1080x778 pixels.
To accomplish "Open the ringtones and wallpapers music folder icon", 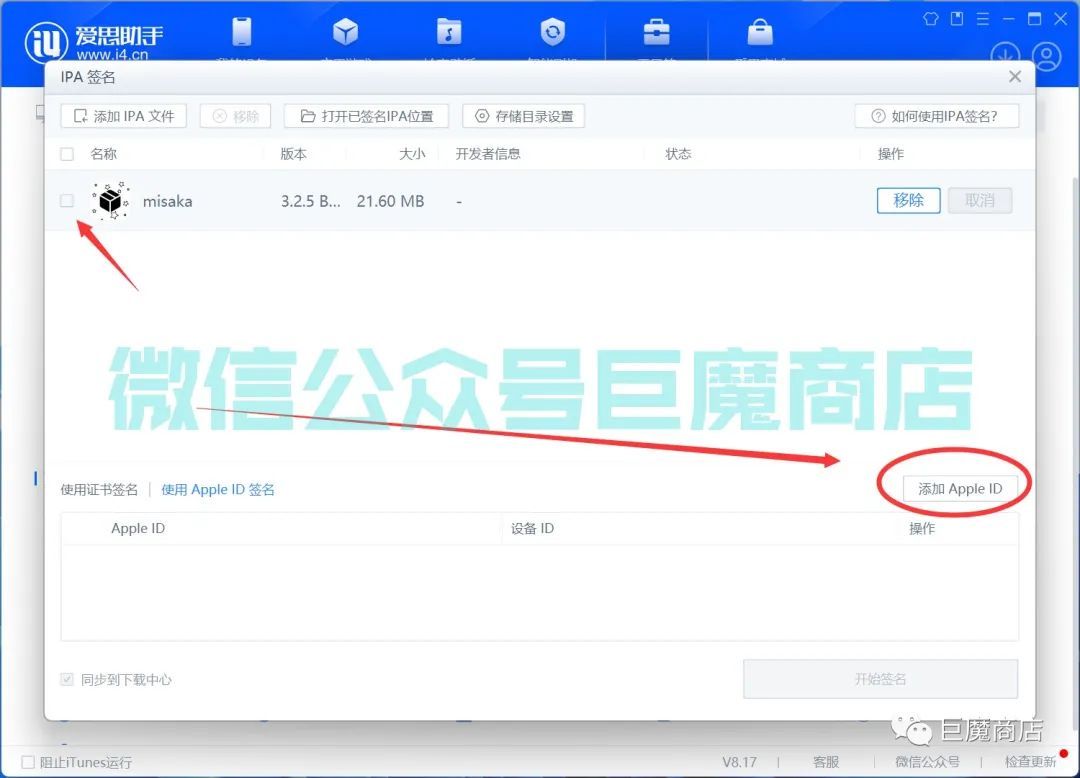I will tap(449, 32).
